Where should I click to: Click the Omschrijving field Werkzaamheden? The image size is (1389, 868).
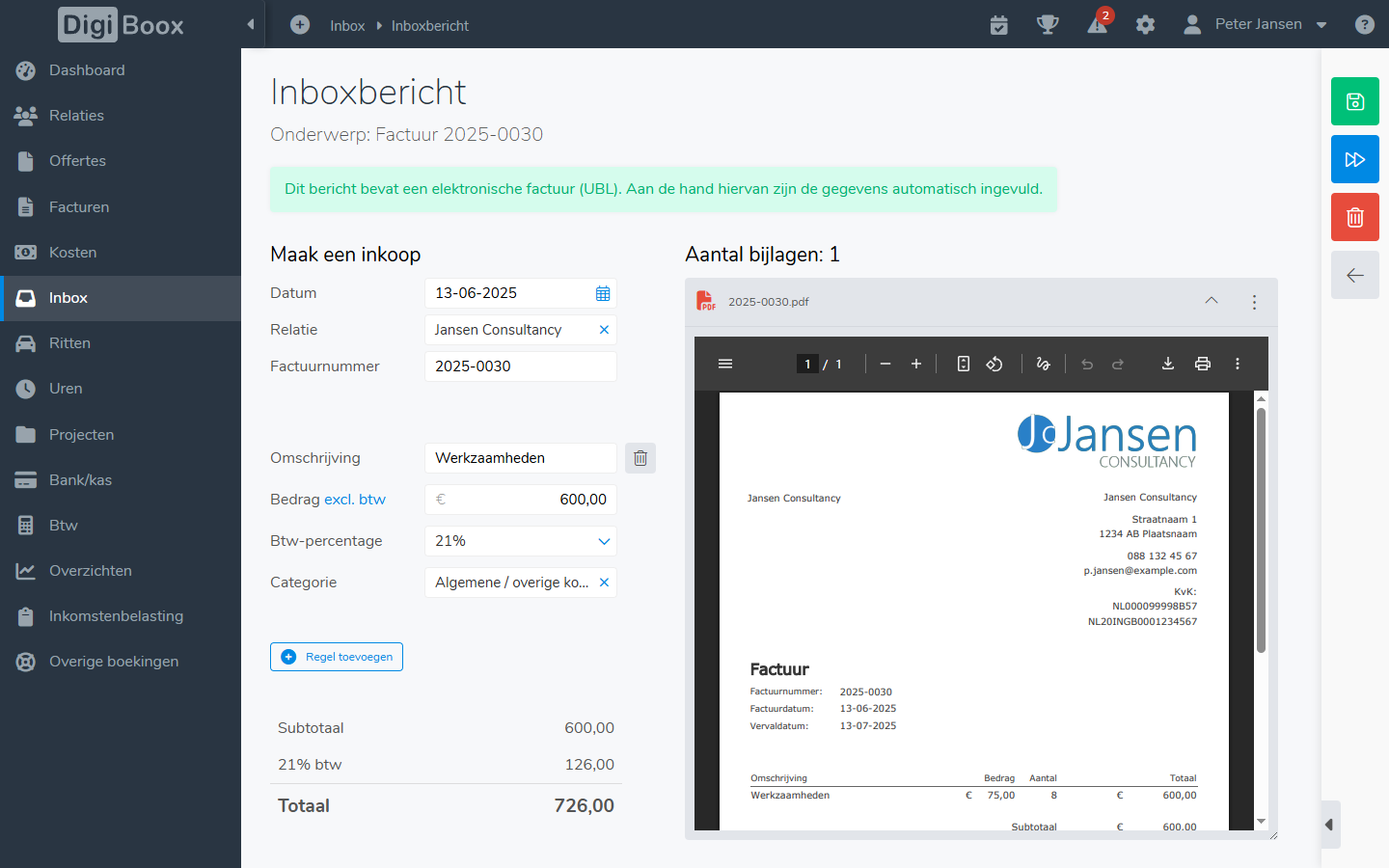pyautogui.click(x=521, y=458)
